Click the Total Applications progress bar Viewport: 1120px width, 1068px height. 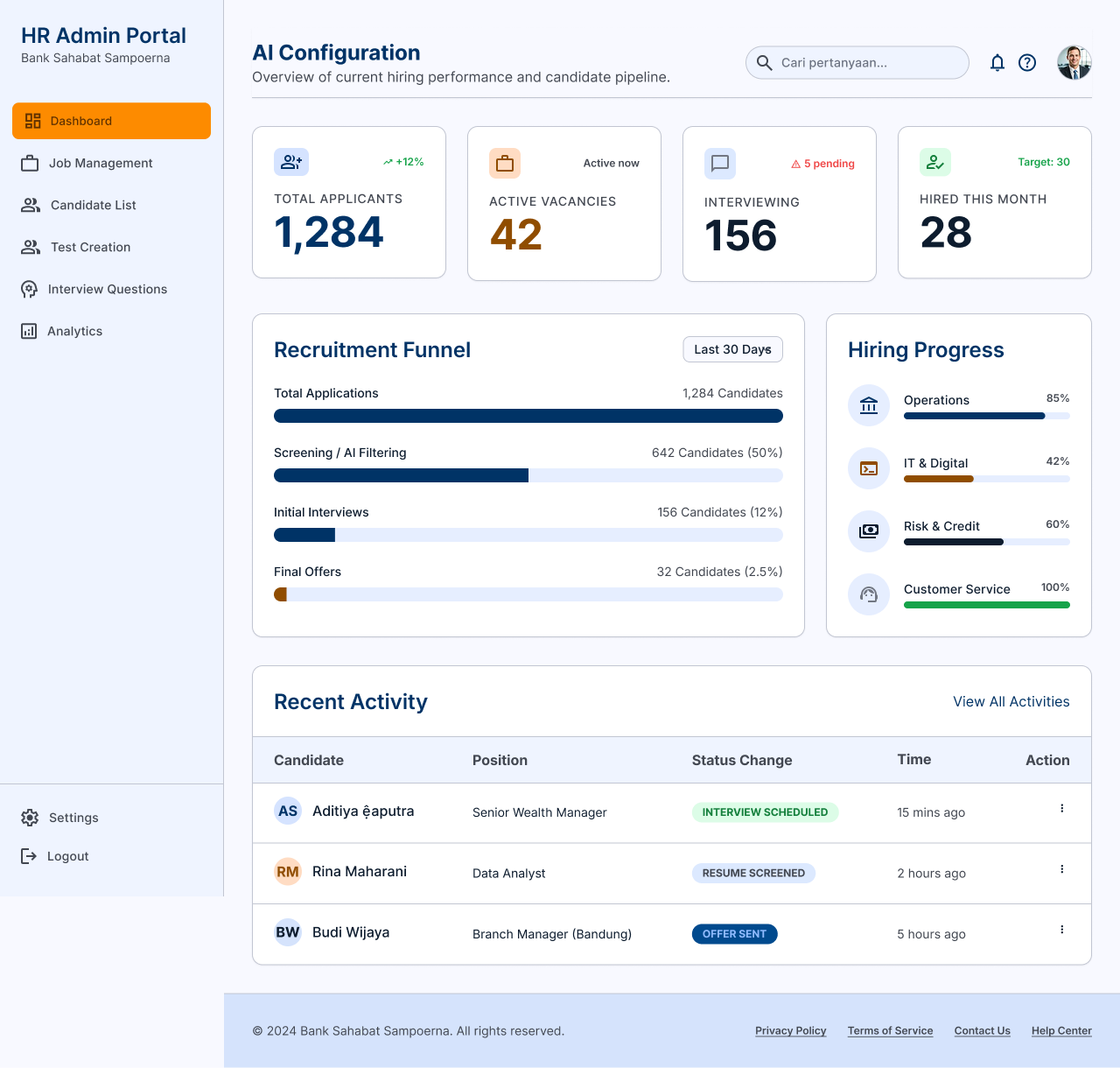coord(528,416)
